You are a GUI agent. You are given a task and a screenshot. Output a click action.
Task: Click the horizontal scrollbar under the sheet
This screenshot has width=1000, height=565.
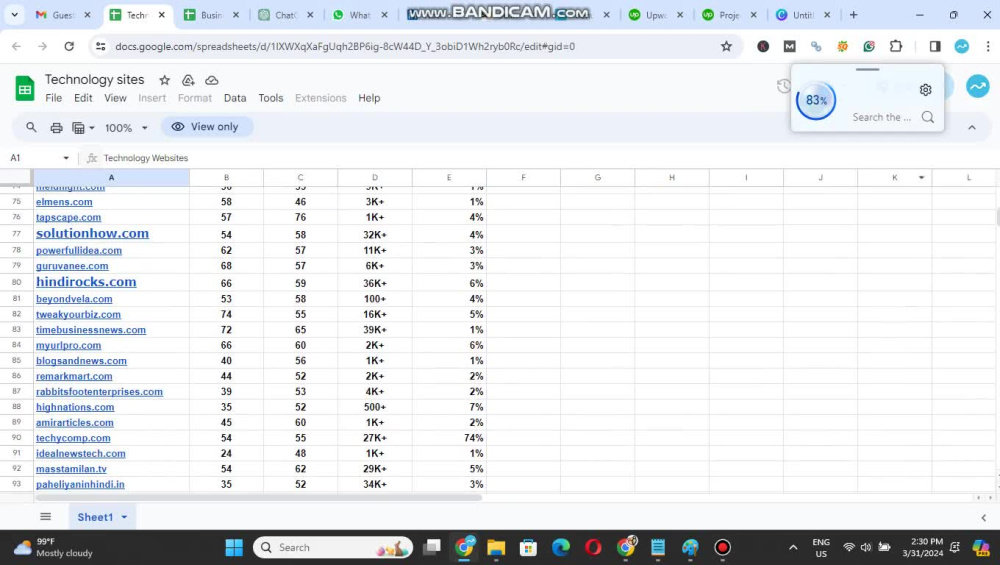click(258, 497)
